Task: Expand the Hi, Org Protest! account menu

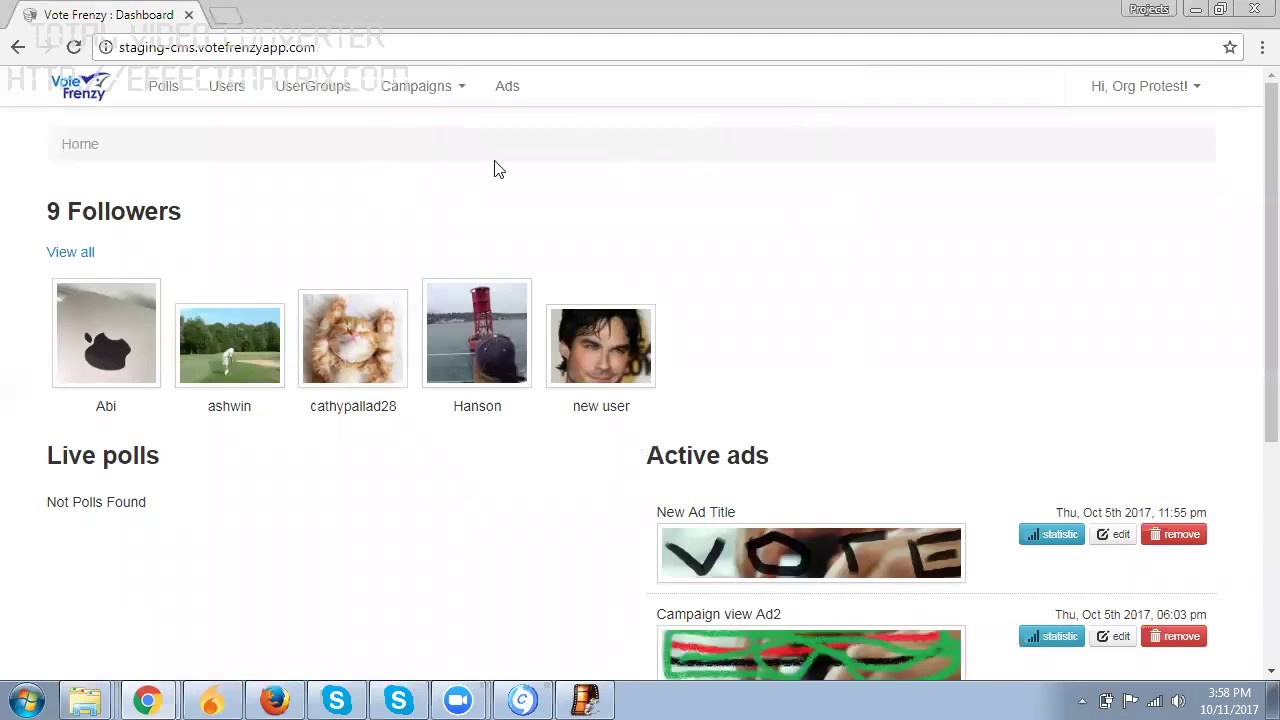Action: (x=1146, y=86)
